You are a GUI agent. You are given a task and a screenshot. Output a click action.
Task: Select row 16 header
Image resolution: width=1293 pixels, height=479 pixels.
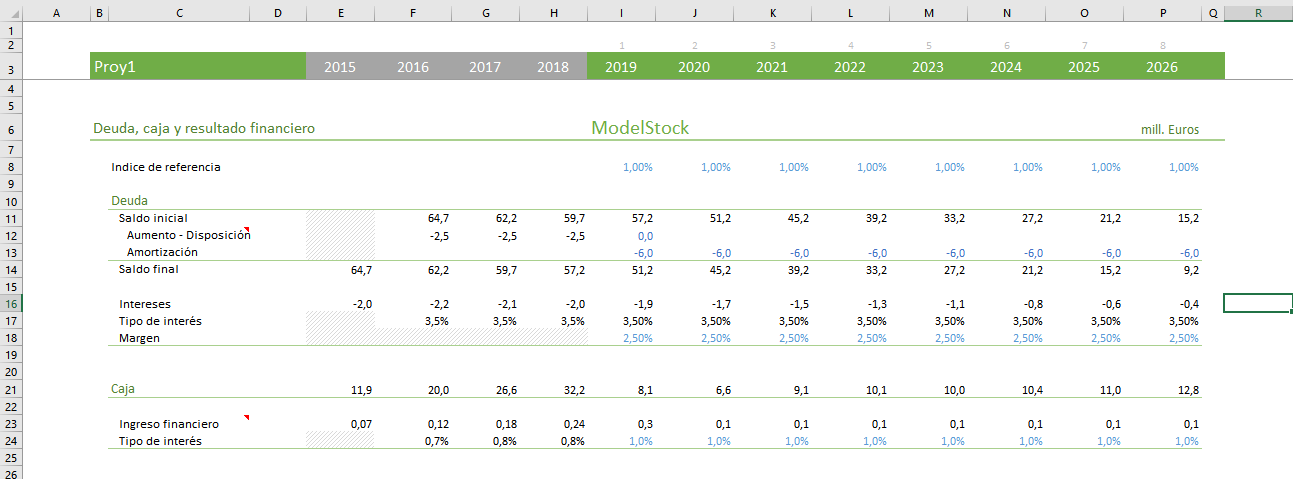[10, 303]
